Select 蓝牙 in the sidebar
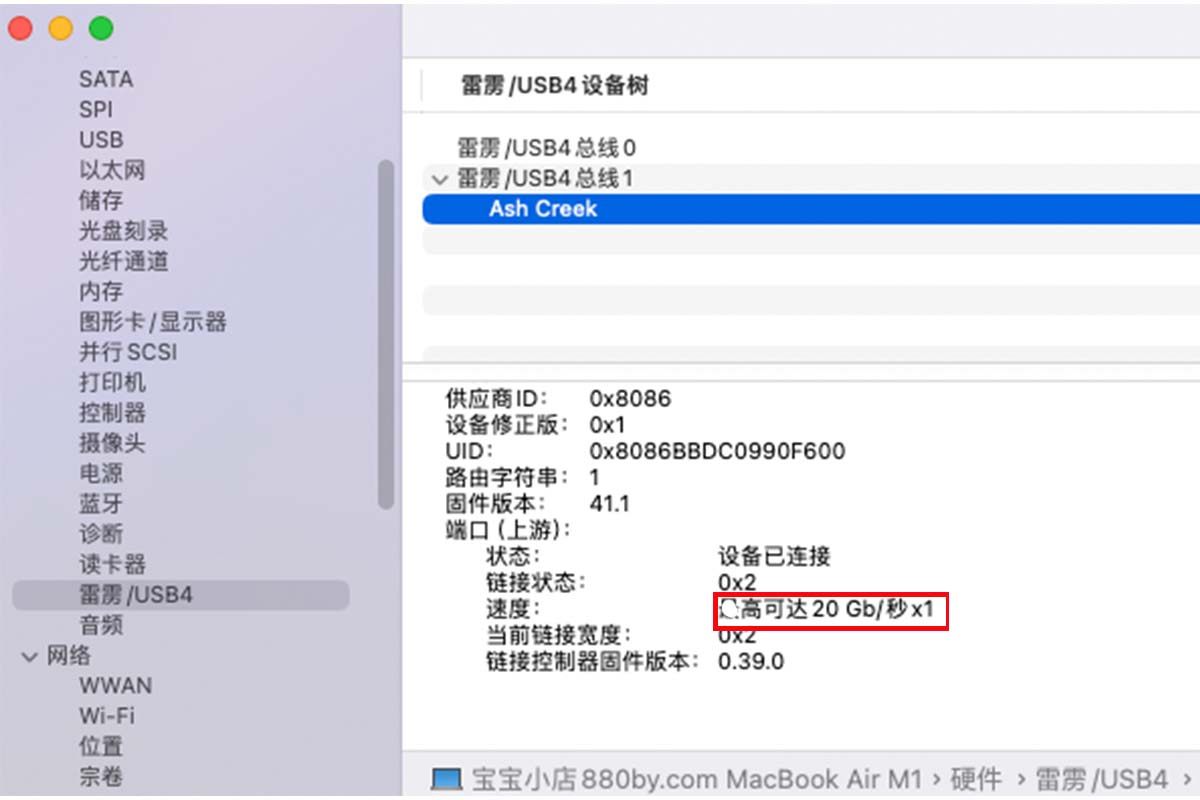This screenshot has width=1200, height=800. pyautogui.click(x=101, y=503)
